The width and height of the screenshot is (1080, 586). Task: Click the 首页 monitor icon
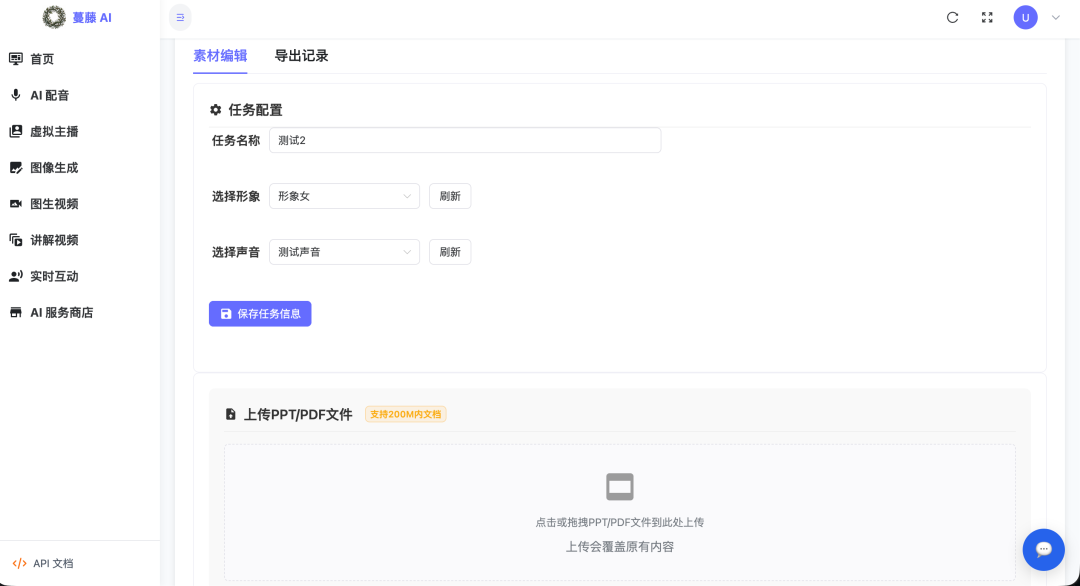[16, 59]
